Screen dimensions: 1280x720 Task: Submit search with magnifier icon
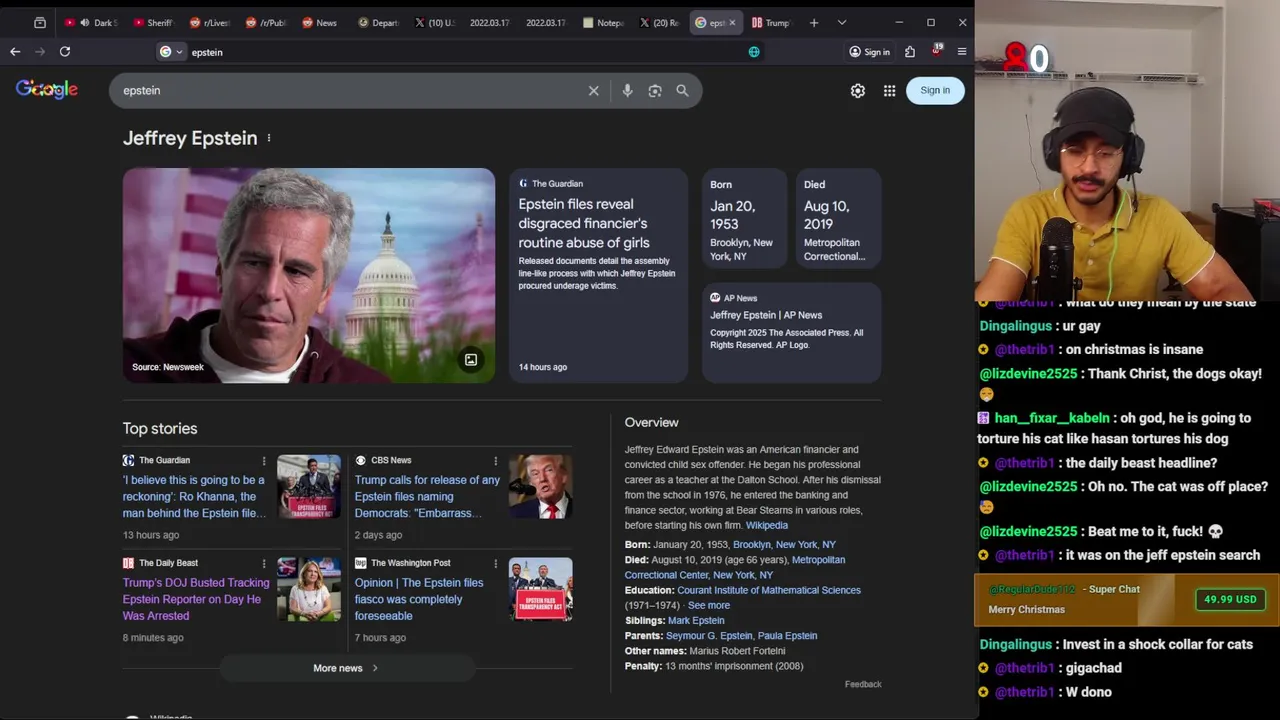click(x=682, y=91)
